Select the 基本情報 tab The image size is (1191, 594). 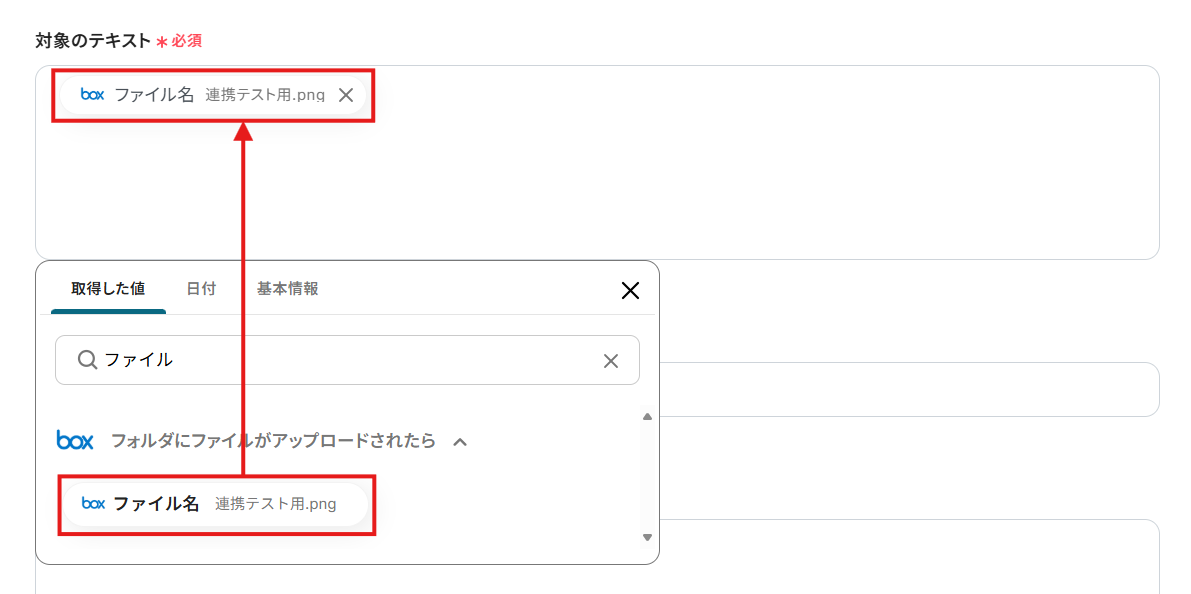pos(288,289)
